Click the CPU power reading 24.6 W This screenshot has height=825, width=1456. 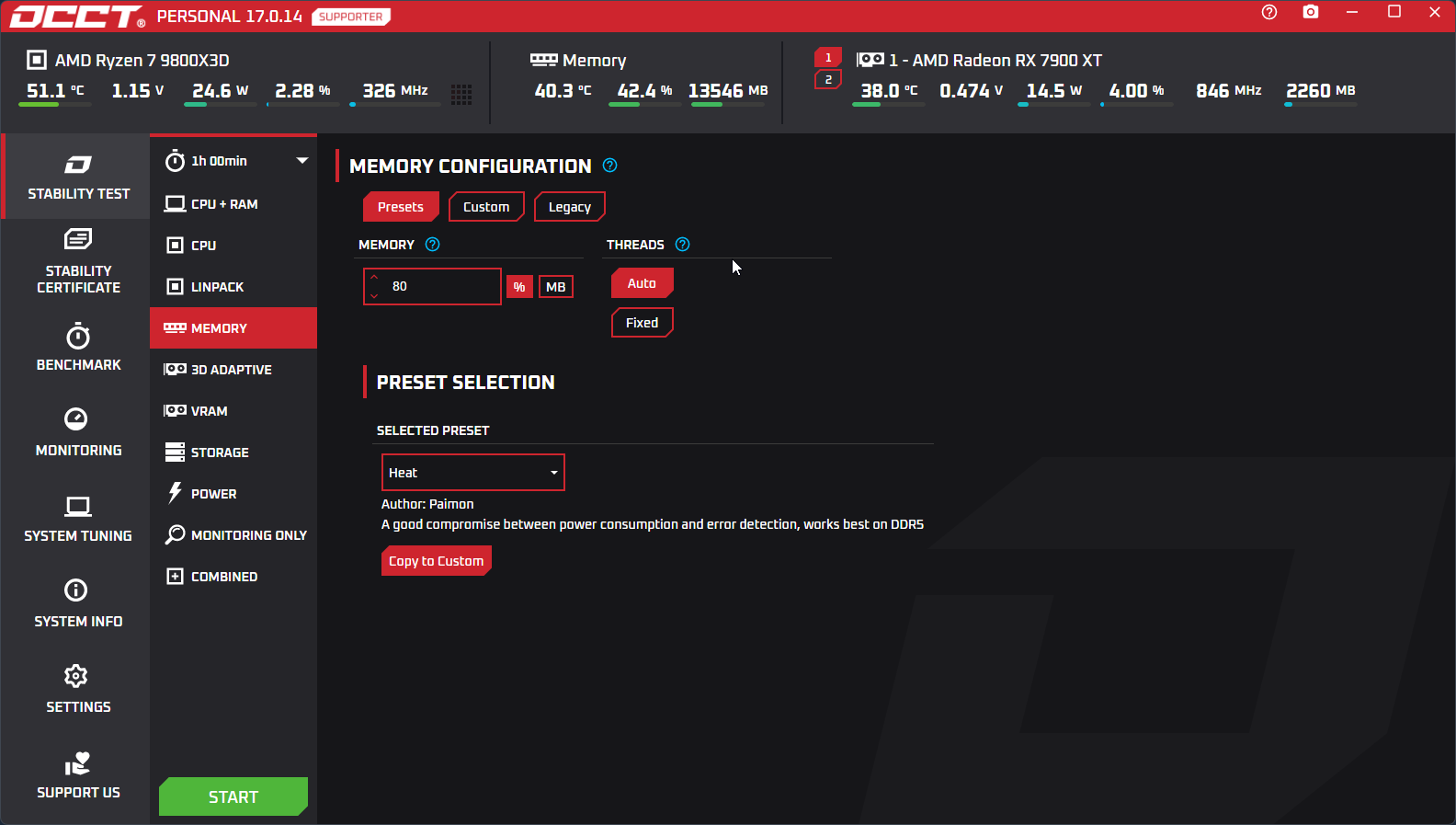tap(221, 91)
